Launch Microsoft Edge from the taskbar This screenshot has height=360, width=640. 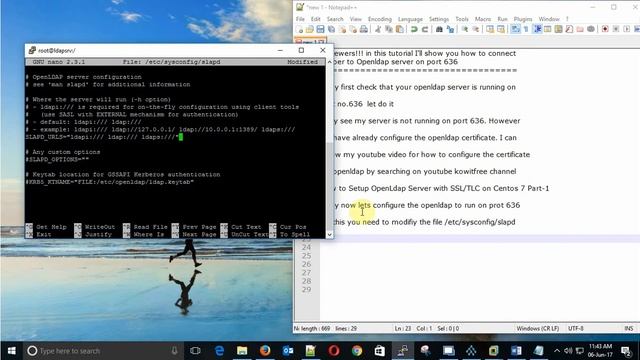219,351
